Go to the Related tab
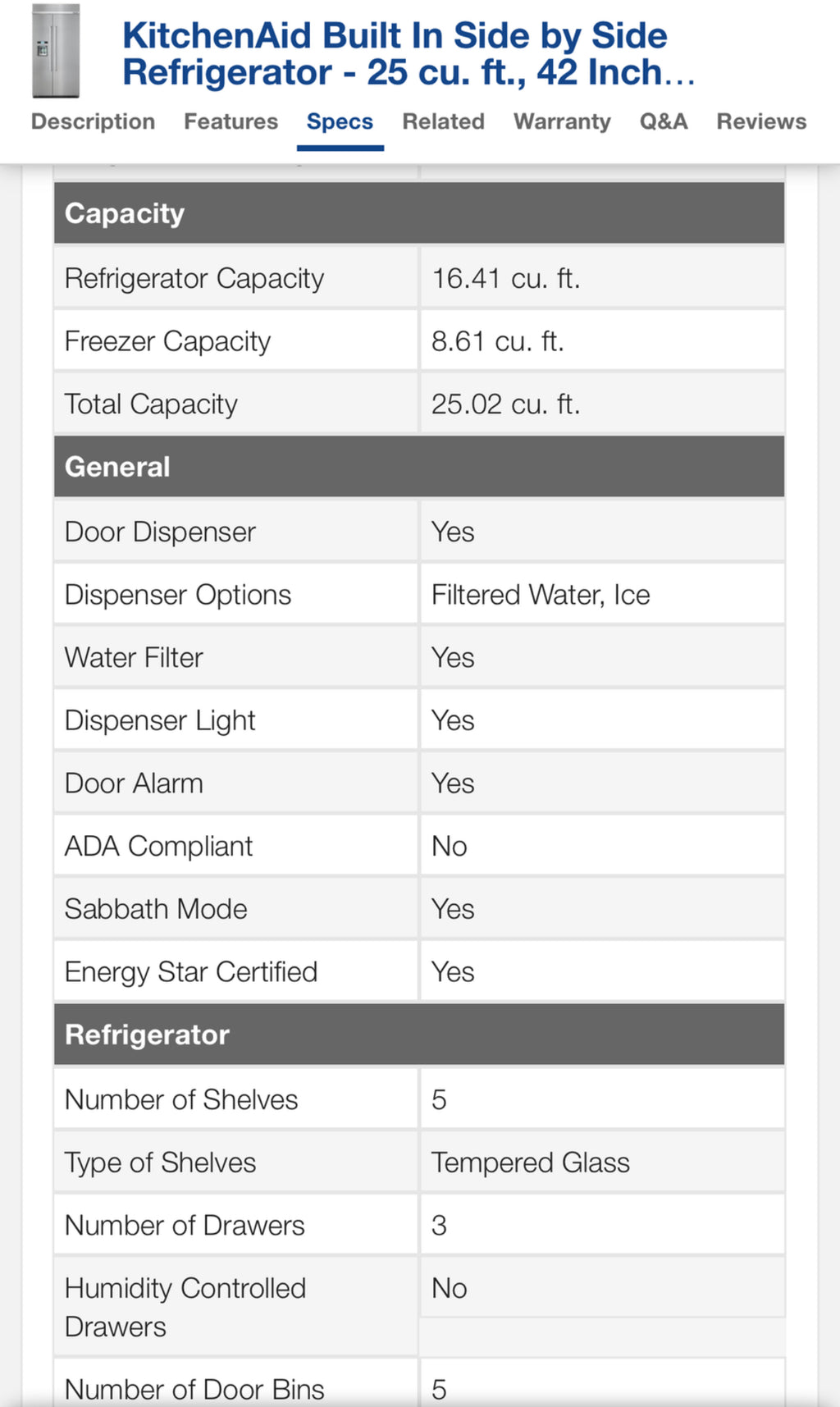 click(x=443, y=121)
